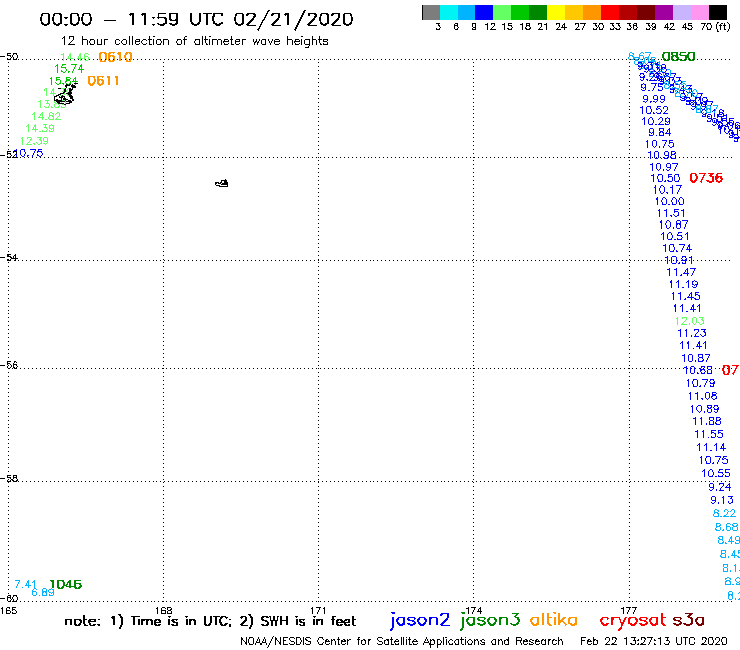Click the jason2 satellite label

420,620
